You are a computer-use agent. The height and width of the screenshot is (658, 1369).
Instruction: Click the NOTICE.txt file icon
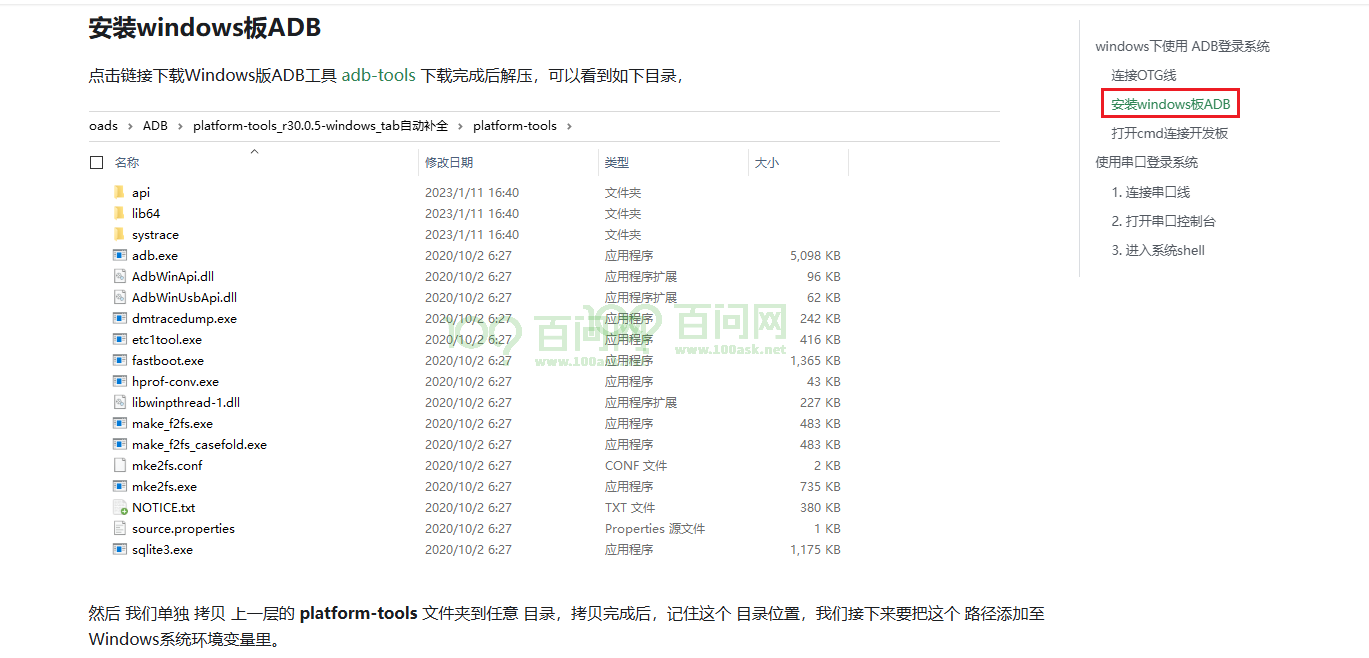tap(119, 508)
